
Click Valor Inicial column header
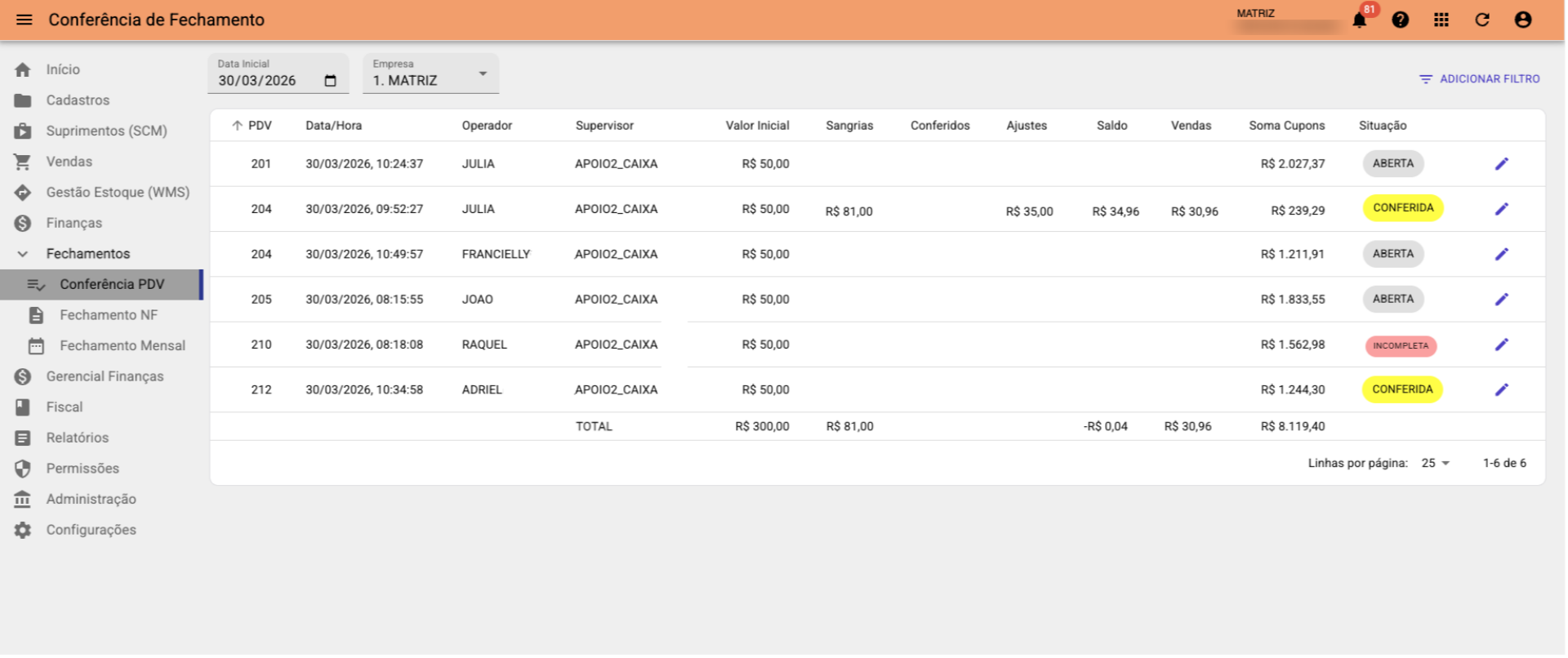[757, 126]
